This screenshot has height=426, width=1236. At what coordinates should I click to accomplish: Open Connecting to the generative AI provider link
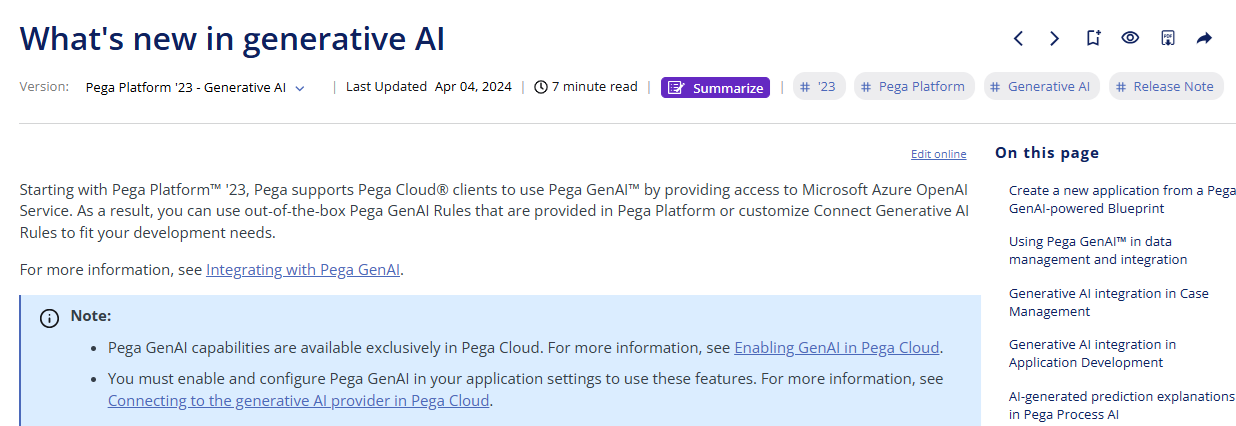[x=299, y=401]
